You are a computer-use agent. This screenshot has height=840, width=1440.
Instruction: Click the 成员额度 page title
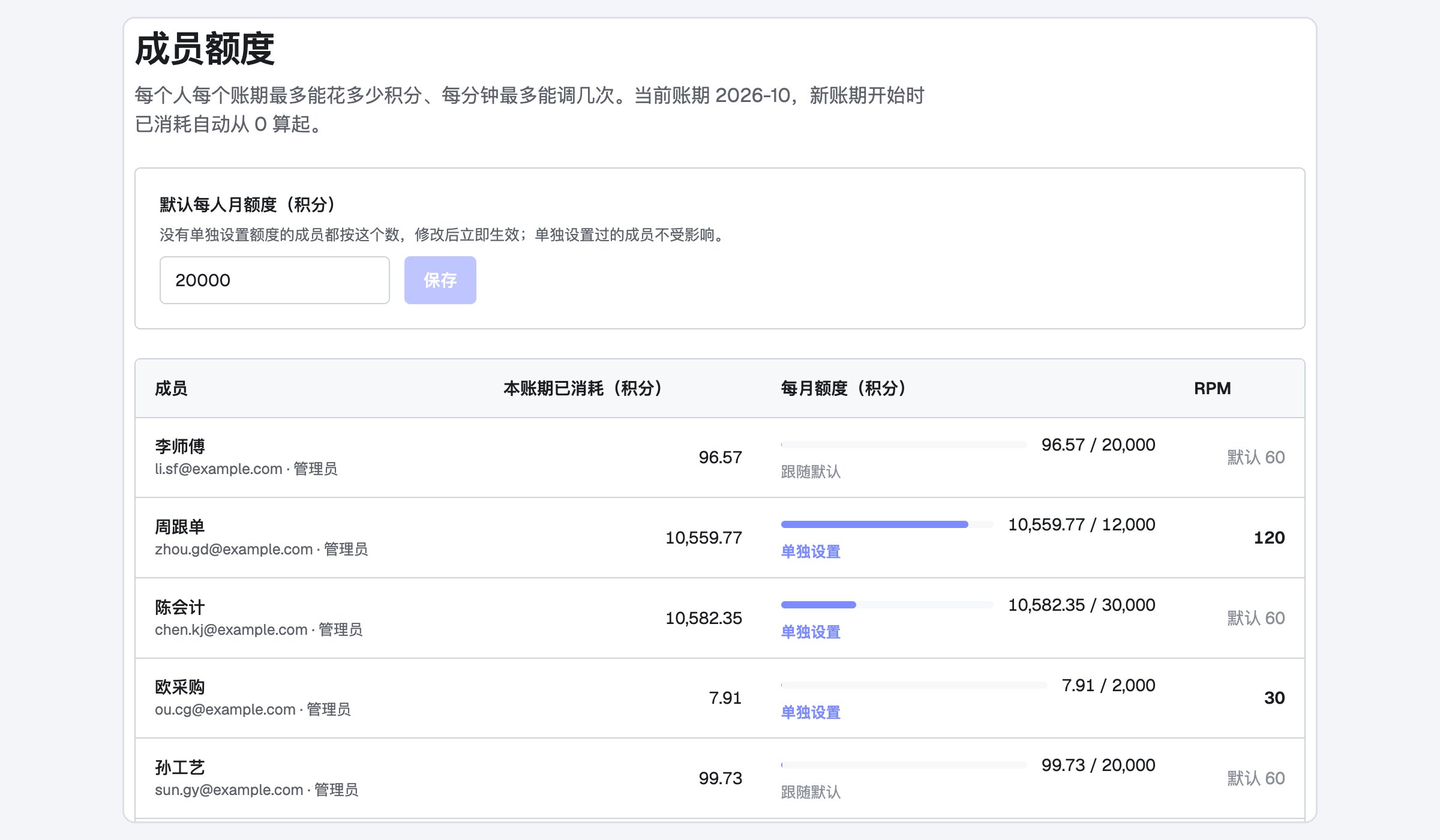click(205, 49)
